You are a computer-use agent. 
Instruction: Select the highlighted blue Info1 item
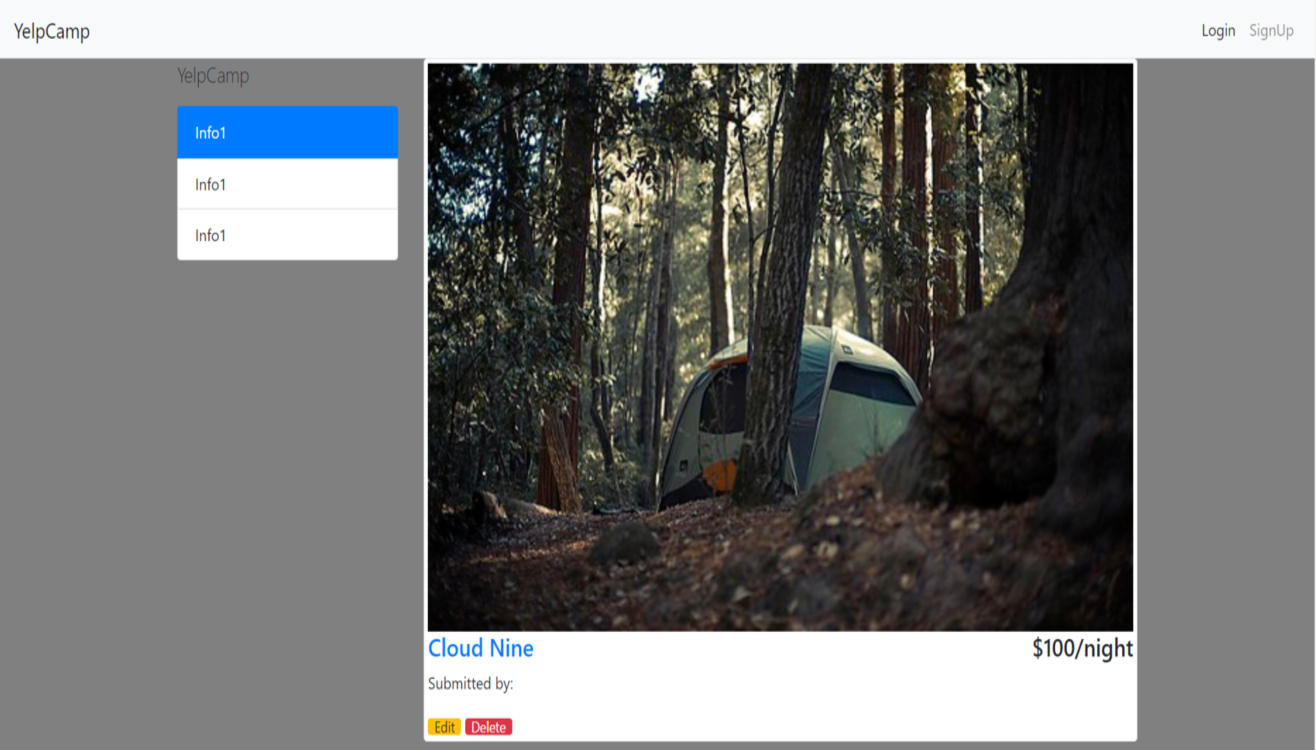(287, 133)
